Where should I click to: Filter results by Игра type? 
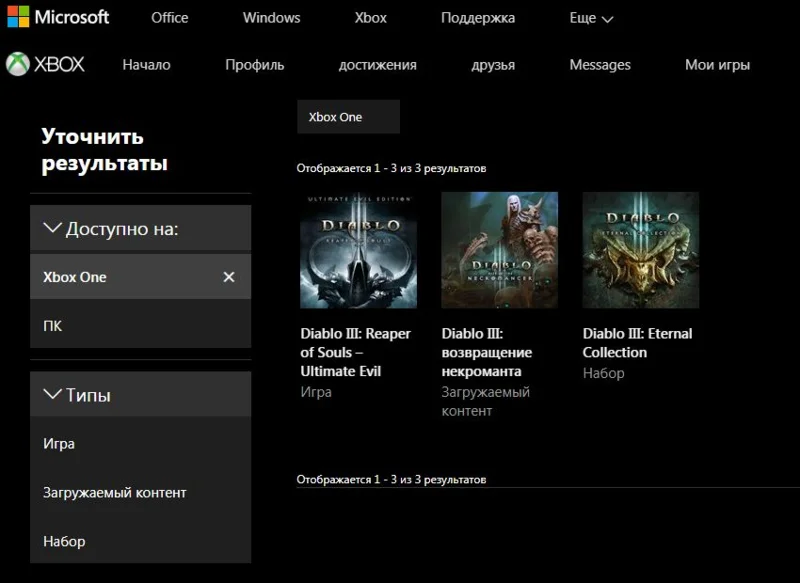coord(59,444)
